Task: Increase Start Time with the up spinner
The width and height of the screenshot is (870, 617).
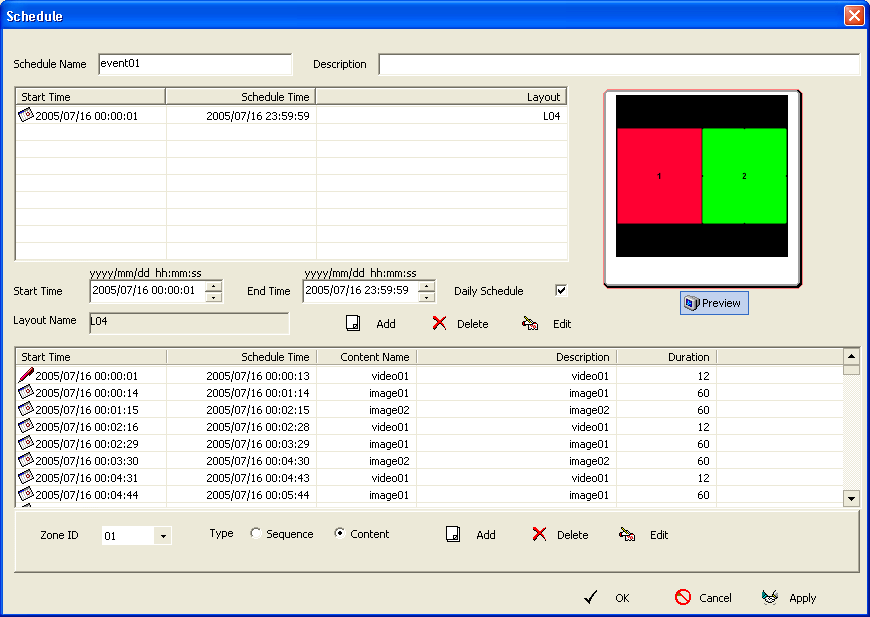Action: [214, 286]
